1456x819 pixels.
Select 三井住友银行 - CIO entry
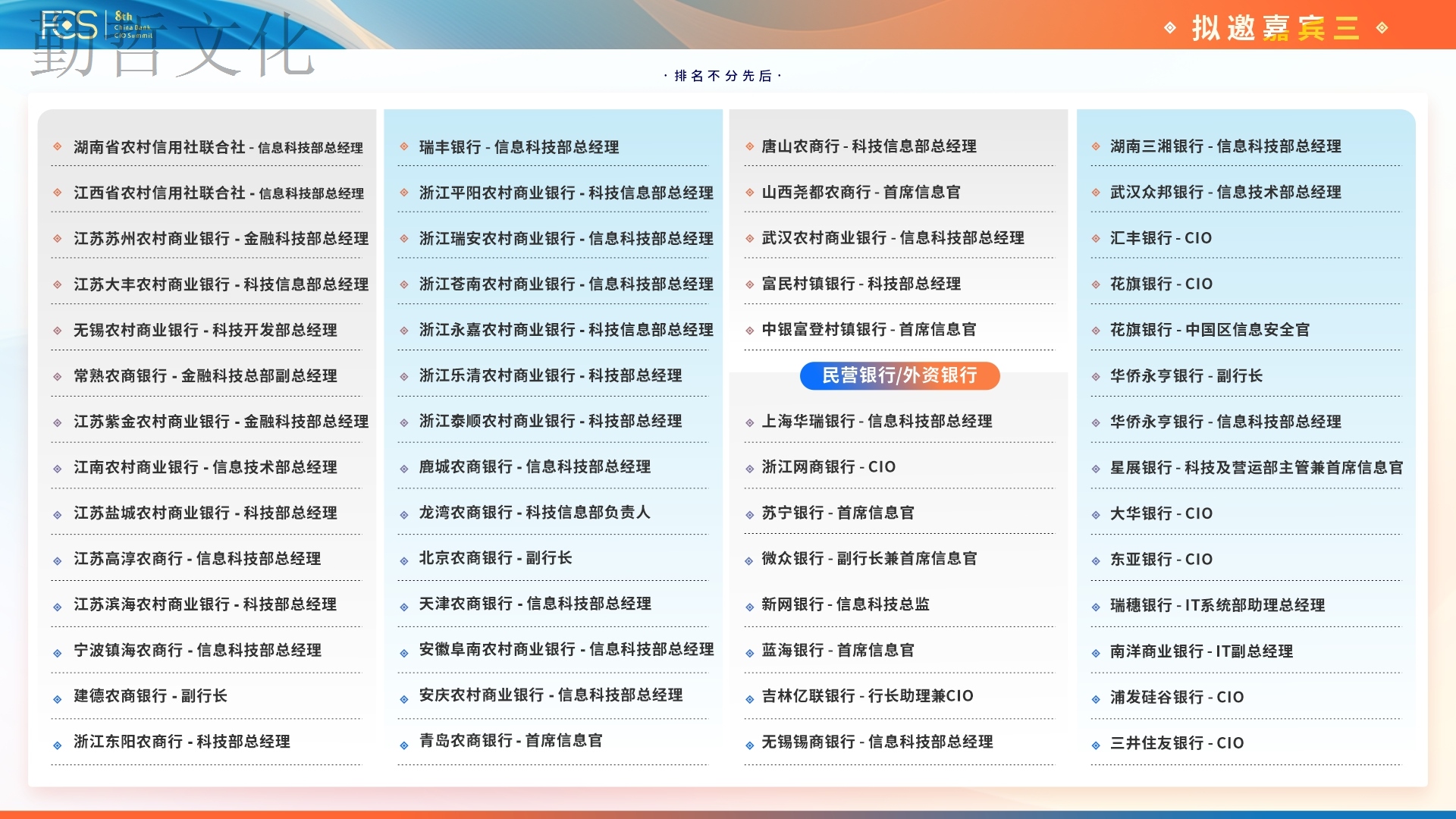pos(1177,742)
